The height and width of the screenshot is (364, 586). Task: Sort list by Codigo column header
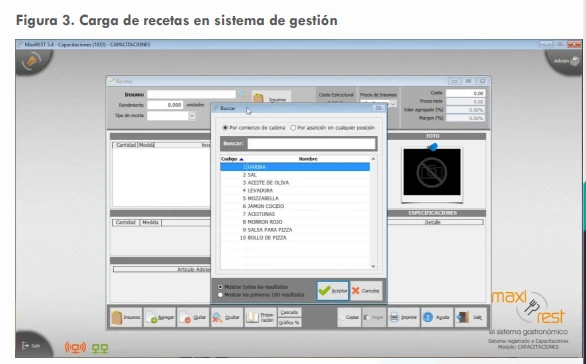click(233, 159)
